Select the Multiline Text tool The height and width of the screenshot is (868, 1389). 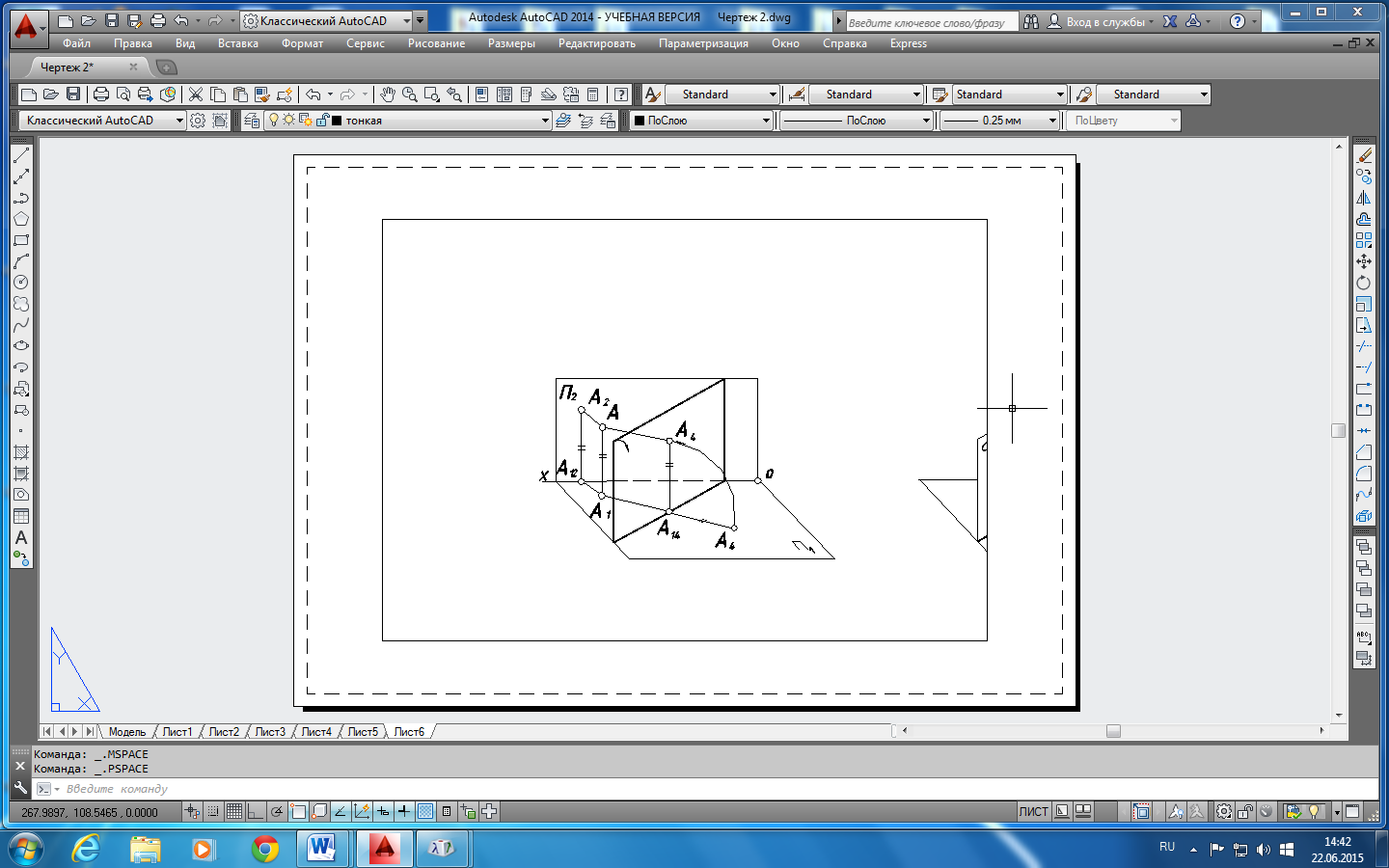click(x=21, y=537)
